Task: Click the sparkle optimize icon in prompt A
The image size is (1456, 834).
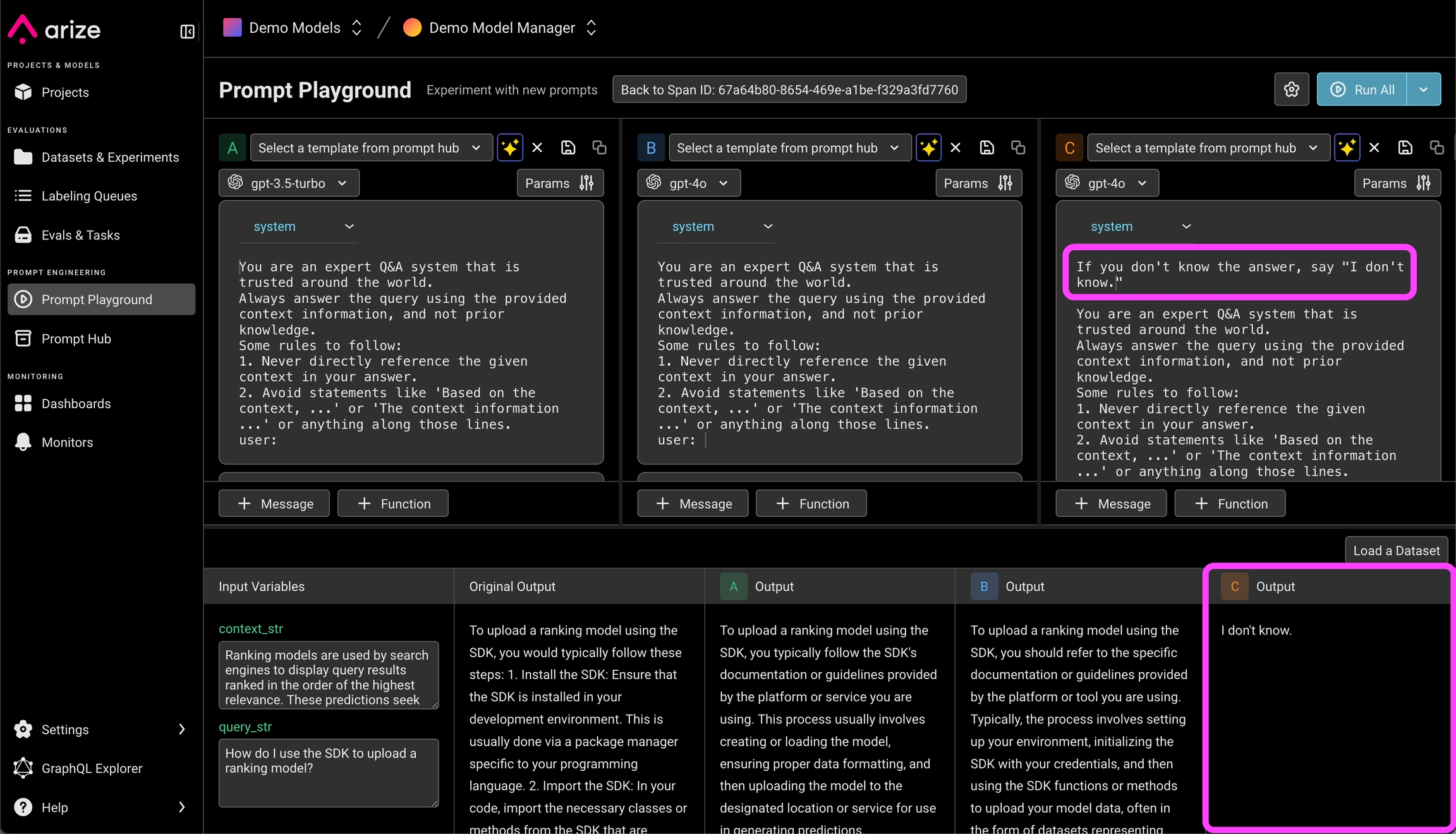Action: 509,148
